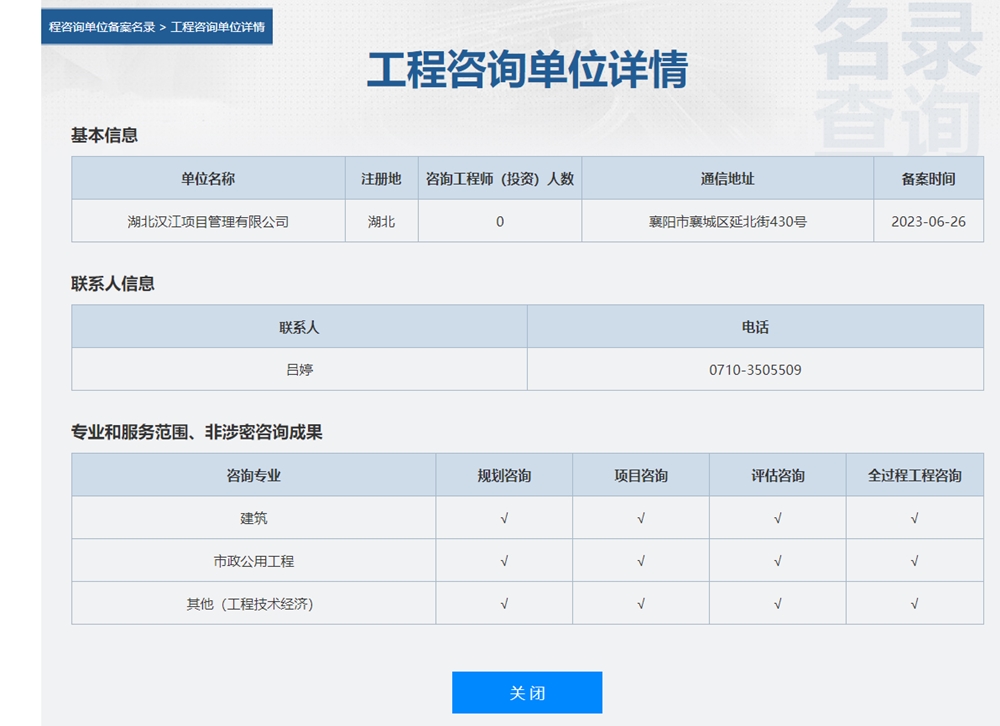This screenshot has width=1000, height=726.
Task: Click the 规划咨询 checkmark in 建筑 row
Action: [x=504, y=518]
